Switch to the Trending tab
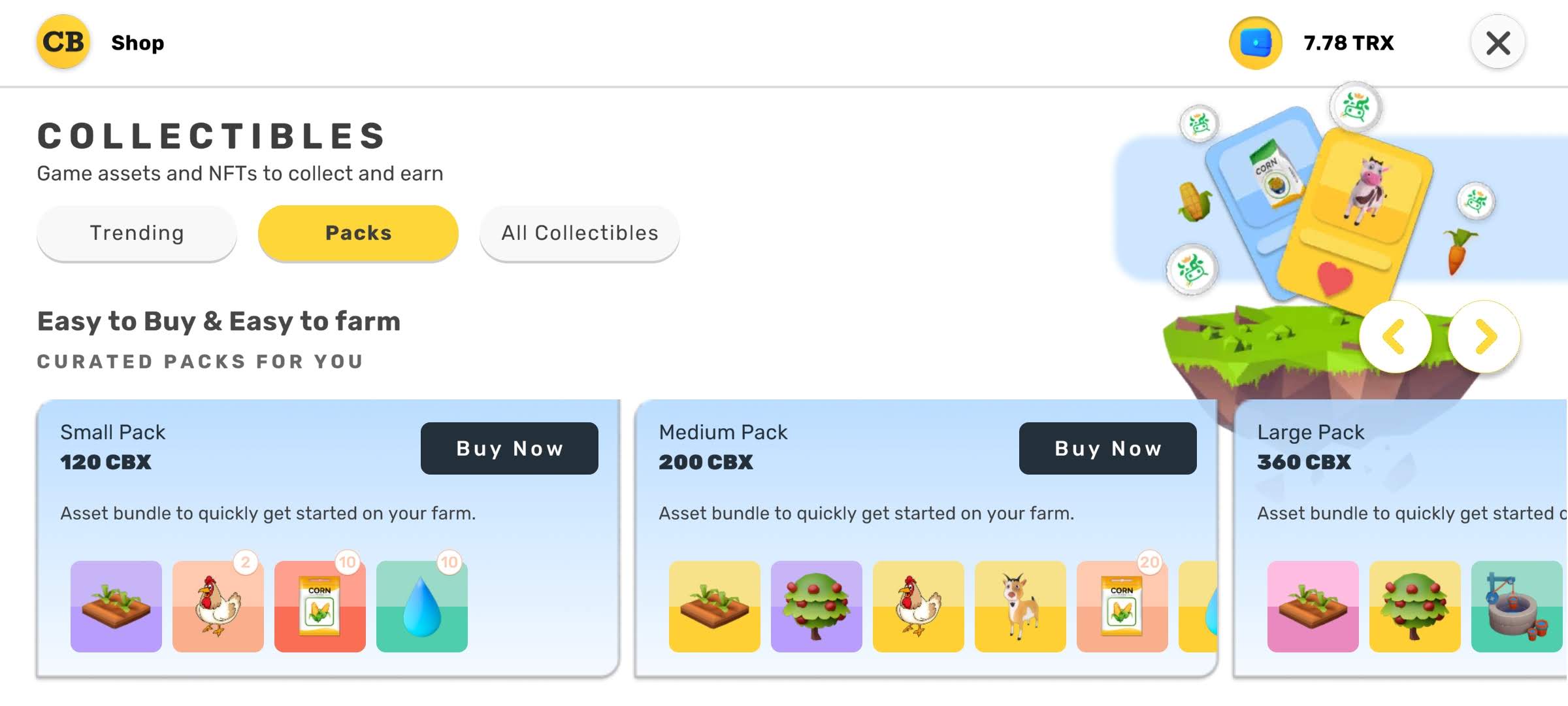 pos(137,233)
